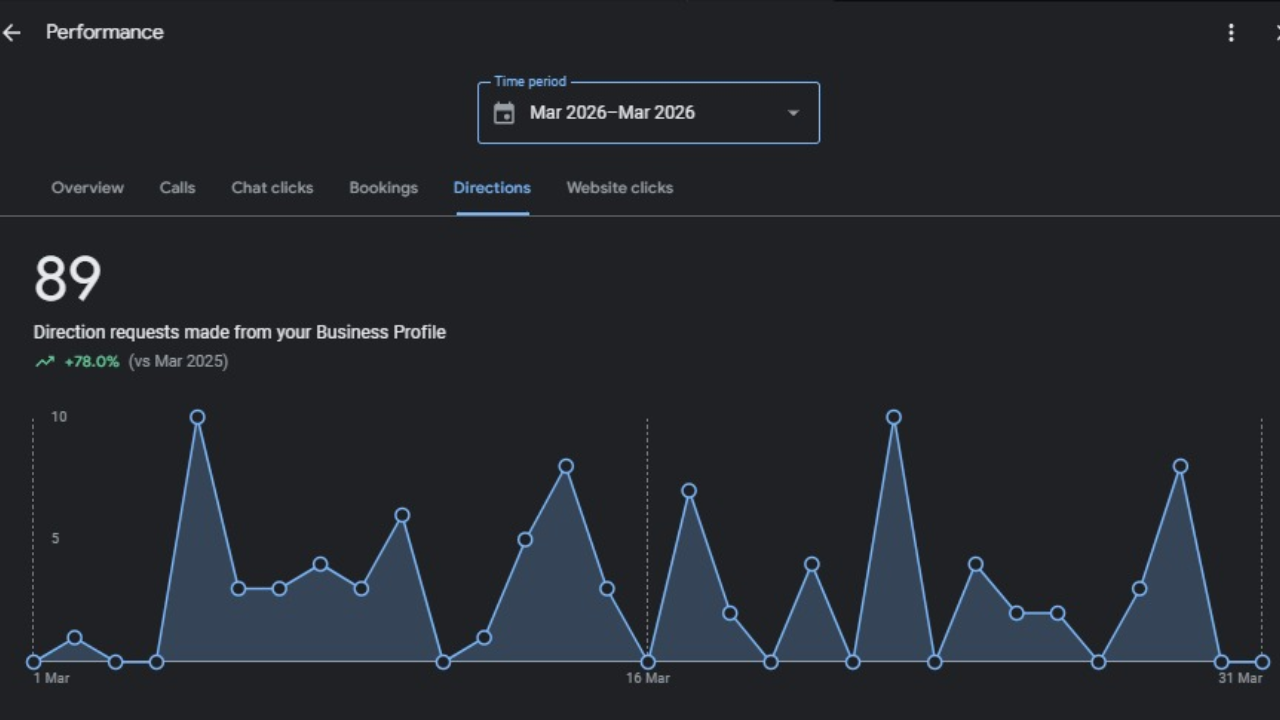Switch to the Website clicks tab
This screenshot has width=1280, height=720.
tap(619, 188)
